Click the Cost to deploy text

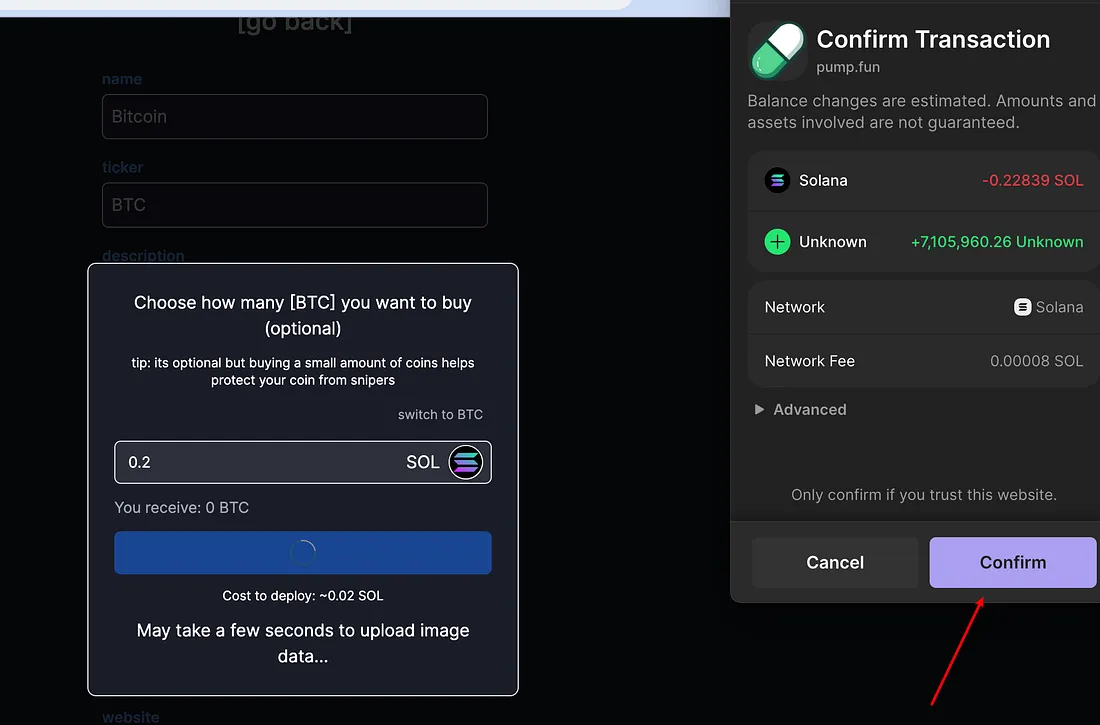303,596
